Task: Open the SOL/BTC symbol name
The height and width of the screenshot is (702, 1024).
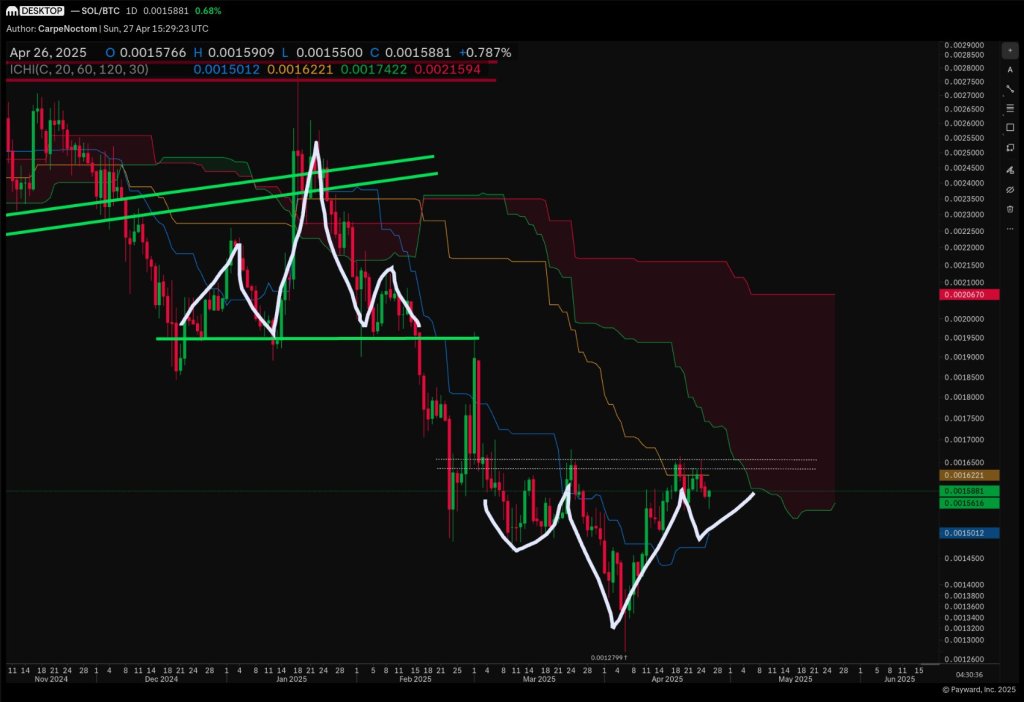Action: (x=98, y=10)
